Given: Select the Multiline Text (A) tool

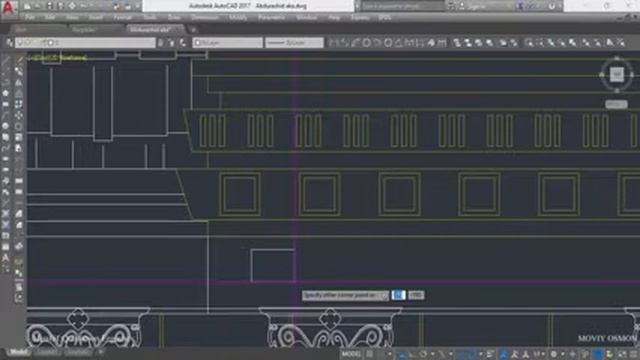Looking at the screenshot, I should click(6, 258).
